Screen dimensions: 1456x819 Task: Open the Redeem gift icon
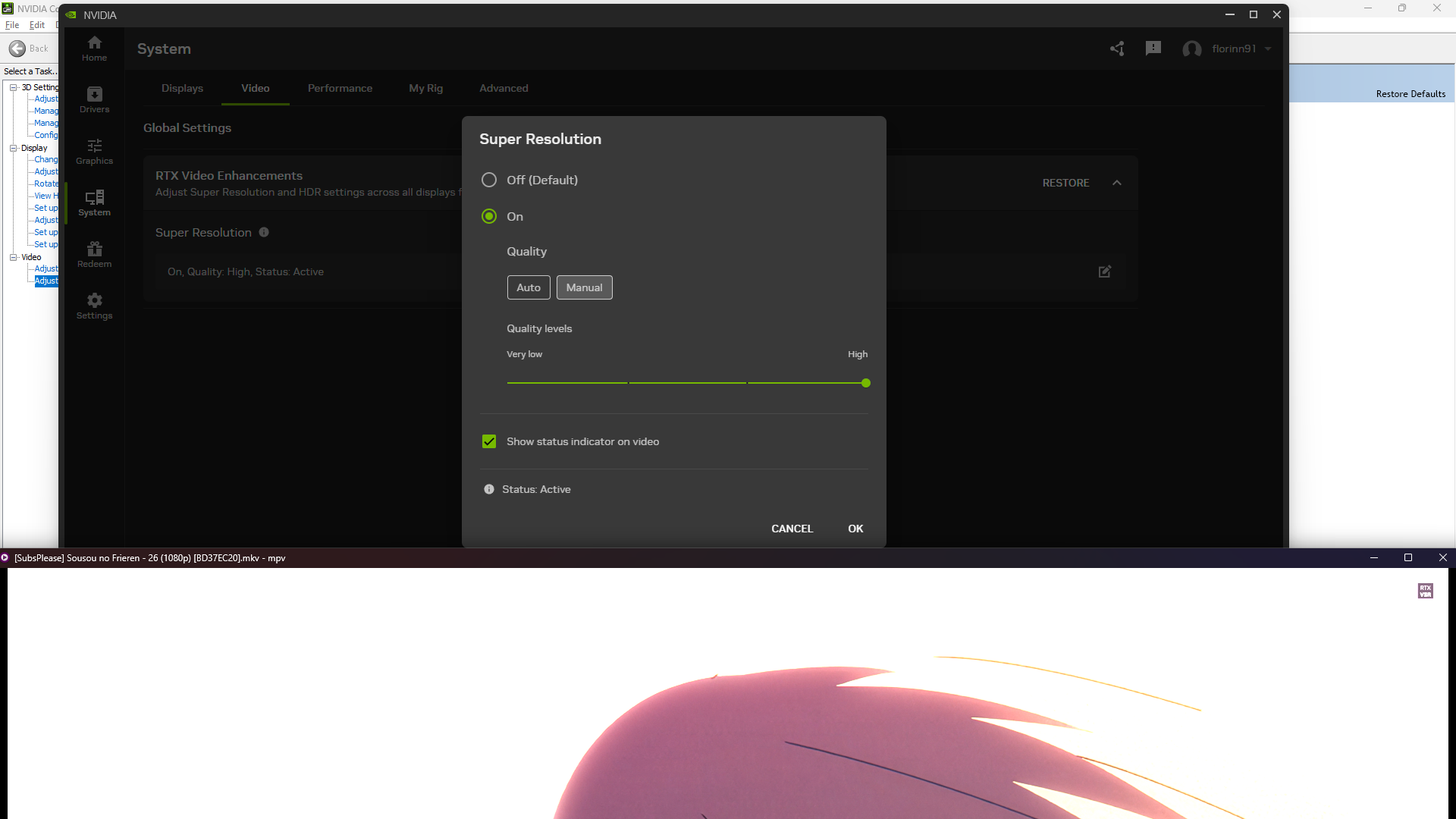[x=94, y=254]
